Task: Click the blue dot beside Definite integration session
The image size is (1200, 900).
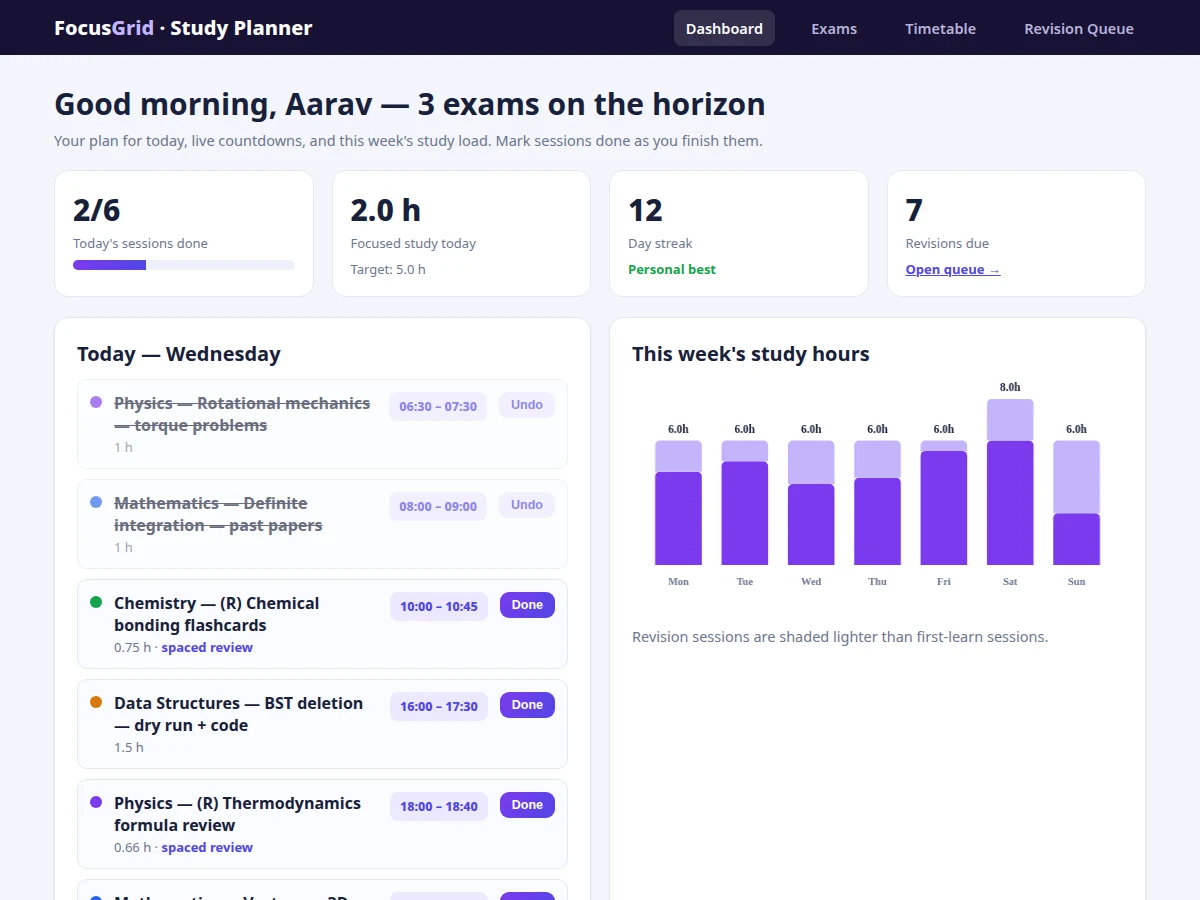Action: (x=96, y=502)
